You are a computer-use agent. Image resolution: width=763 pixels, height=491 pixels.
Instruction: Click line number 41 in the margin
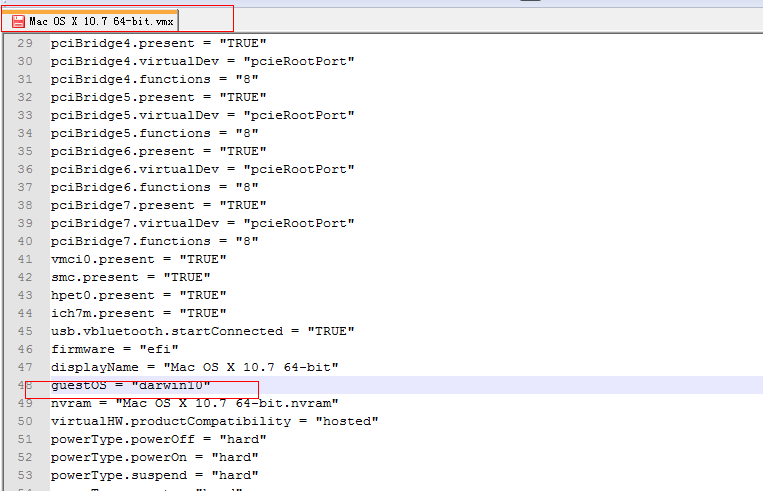[x=25, y=259]
